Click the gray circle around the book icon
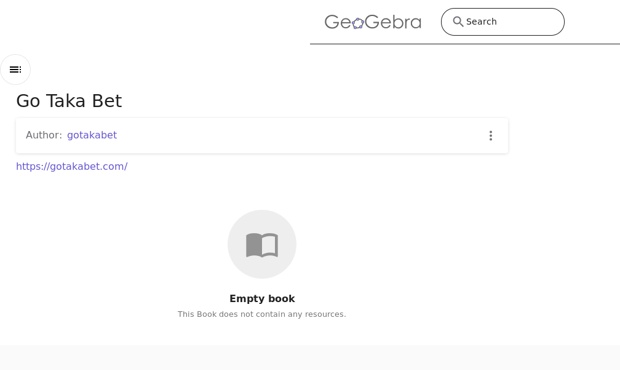The width and height of the screenshot is (620, 370). [262, 244]
